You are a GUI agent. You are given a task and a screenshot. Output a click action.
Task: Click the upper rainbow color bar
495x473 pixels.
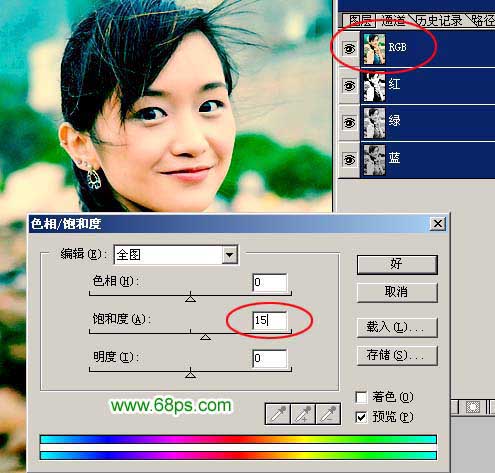click(x=238, y=439)
